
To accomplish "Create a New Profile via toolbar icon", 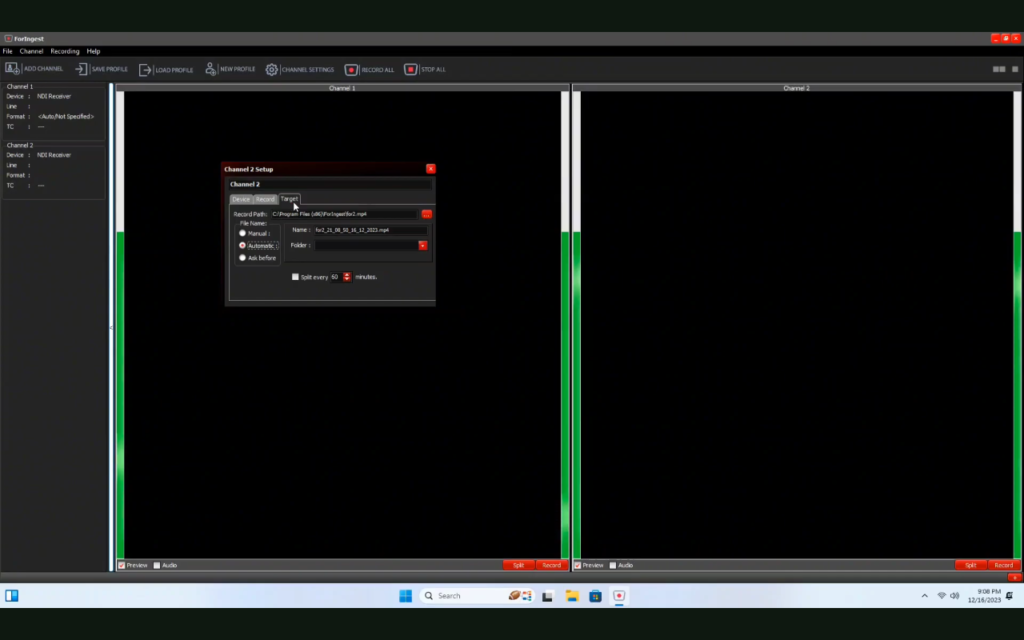I will click(x=211, y=69).
